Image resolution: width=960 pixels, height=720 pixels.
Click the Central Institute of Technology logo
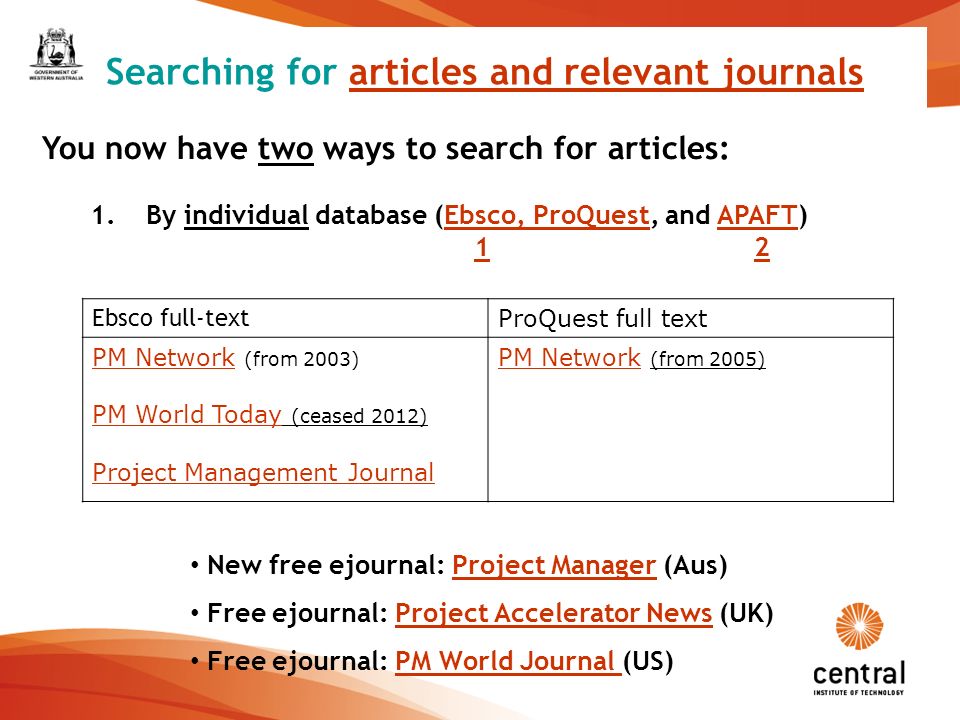(x=859, y=649)
